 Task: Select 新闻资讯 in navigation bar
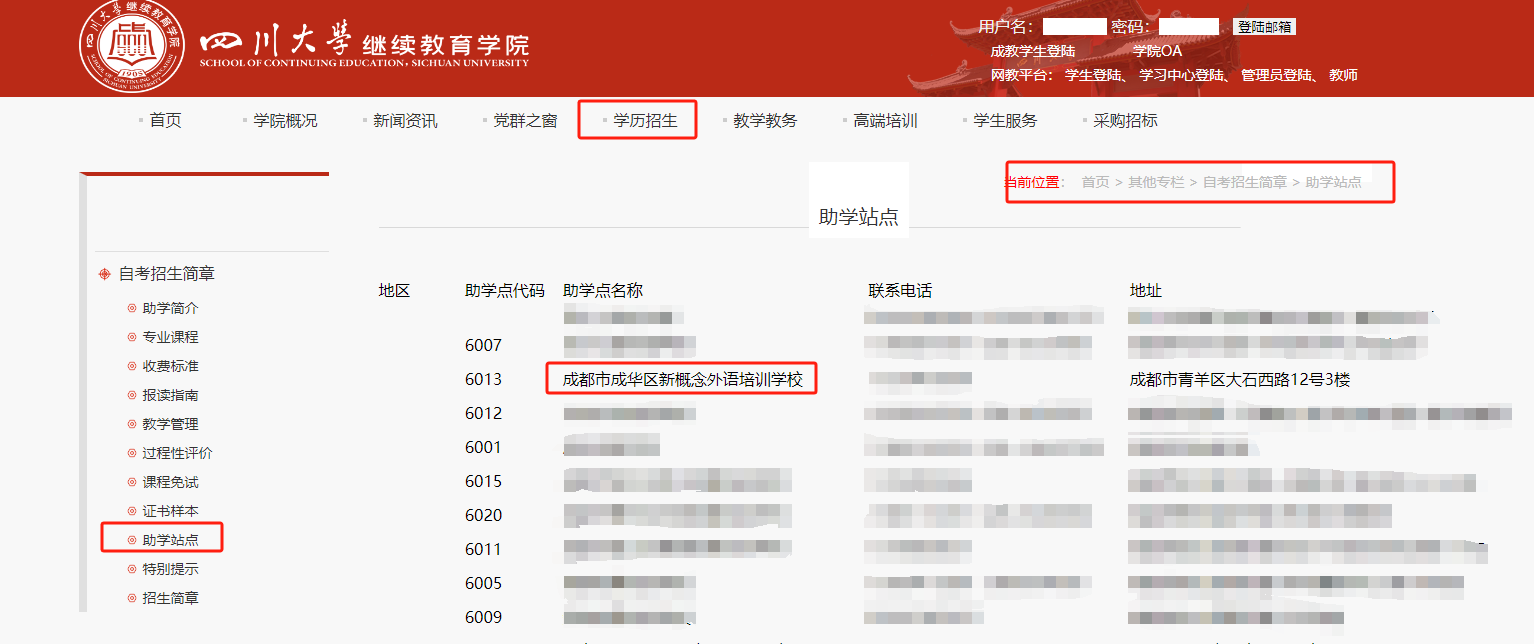click(x=404, y=121)
